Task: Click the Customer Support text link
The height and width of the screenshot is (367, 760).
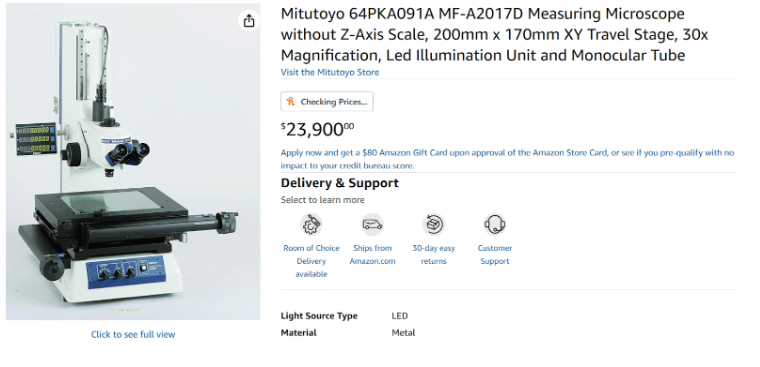Action: pyautogui.click(x=494, y=255)
